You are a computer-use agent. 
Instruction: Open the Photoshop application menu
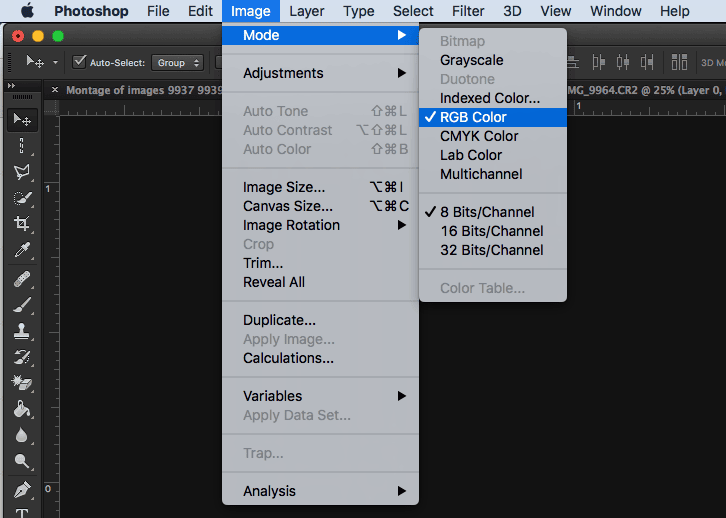(x=91, y=11)
